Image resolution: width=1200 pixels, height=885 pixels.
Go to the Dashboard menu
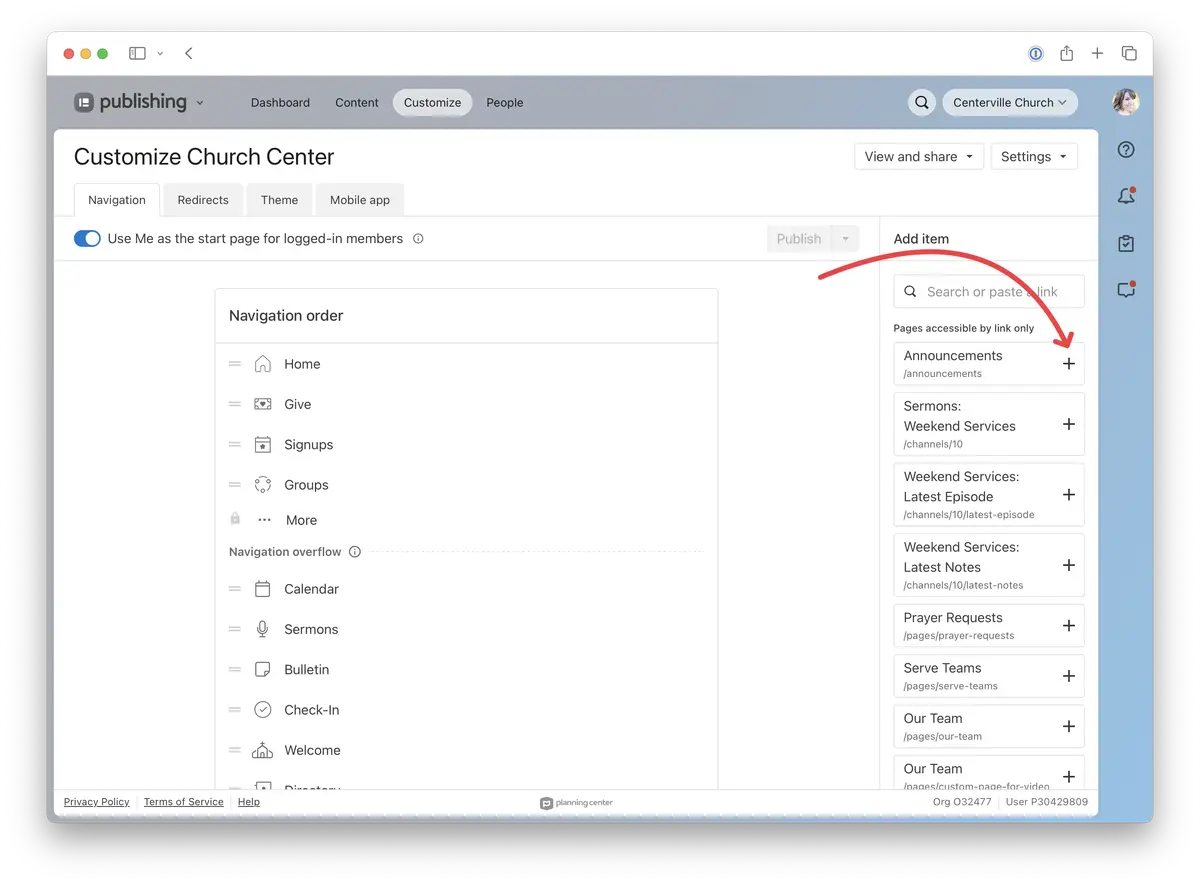[x=280, y=102]
